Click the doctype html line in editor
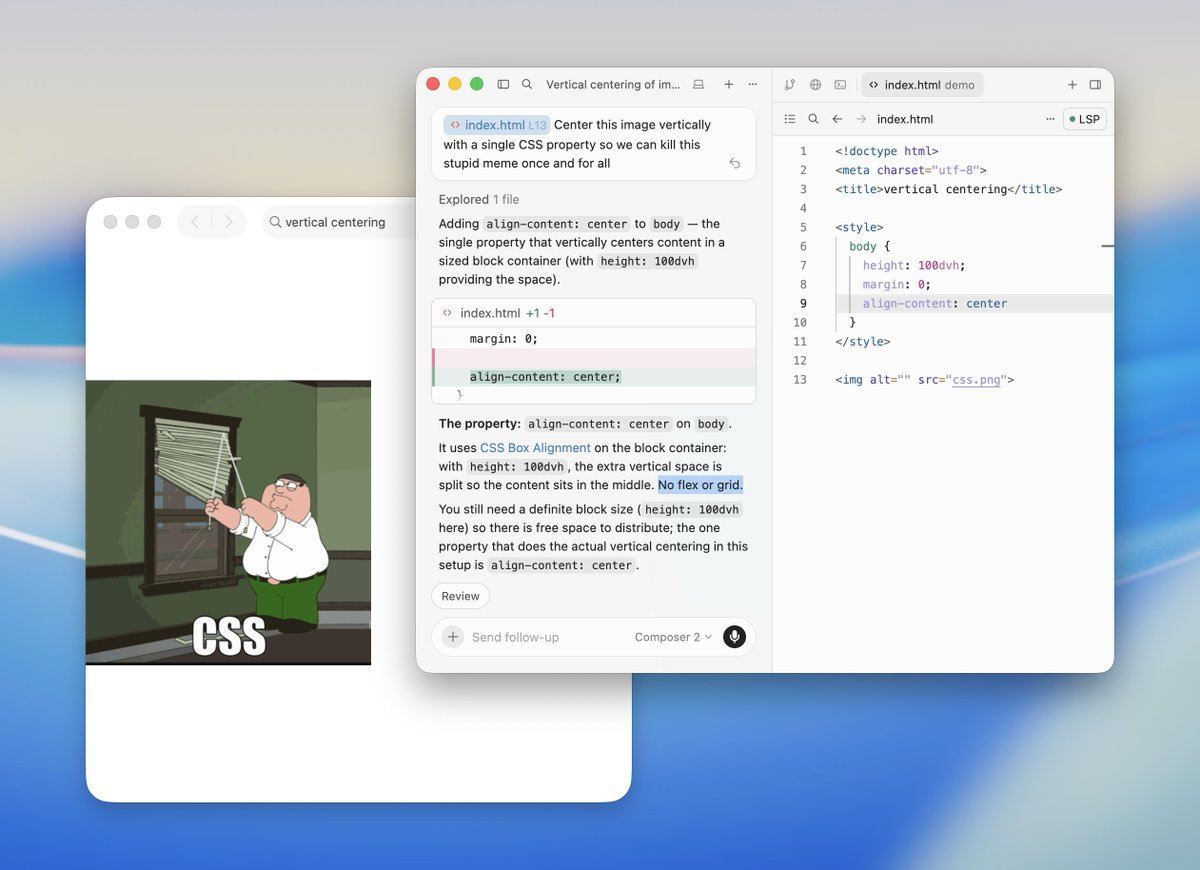This screenshot has height=870, width=1200. 887,151
